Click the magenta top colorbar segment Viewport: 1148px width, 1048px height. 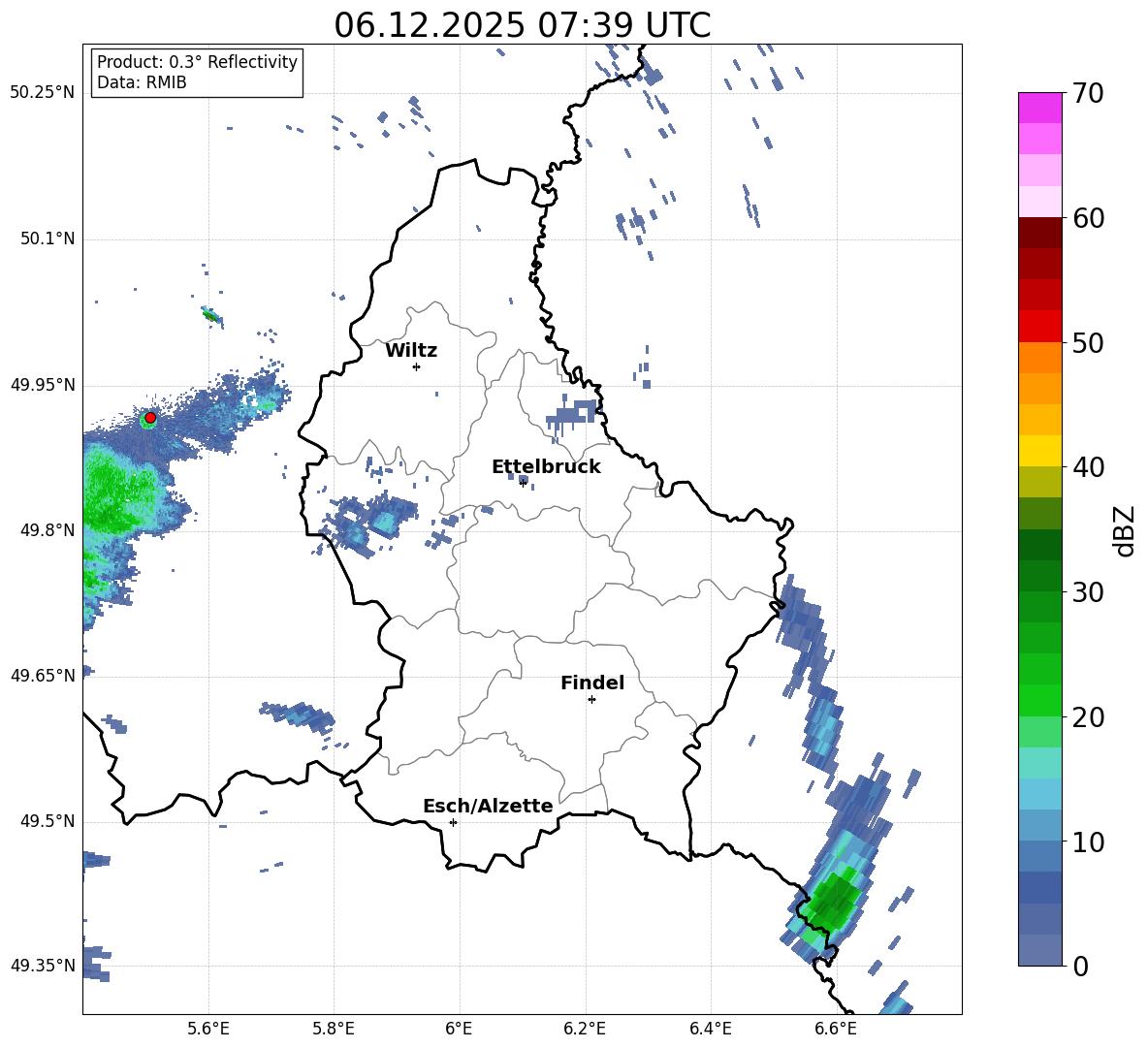(1039, 108)
